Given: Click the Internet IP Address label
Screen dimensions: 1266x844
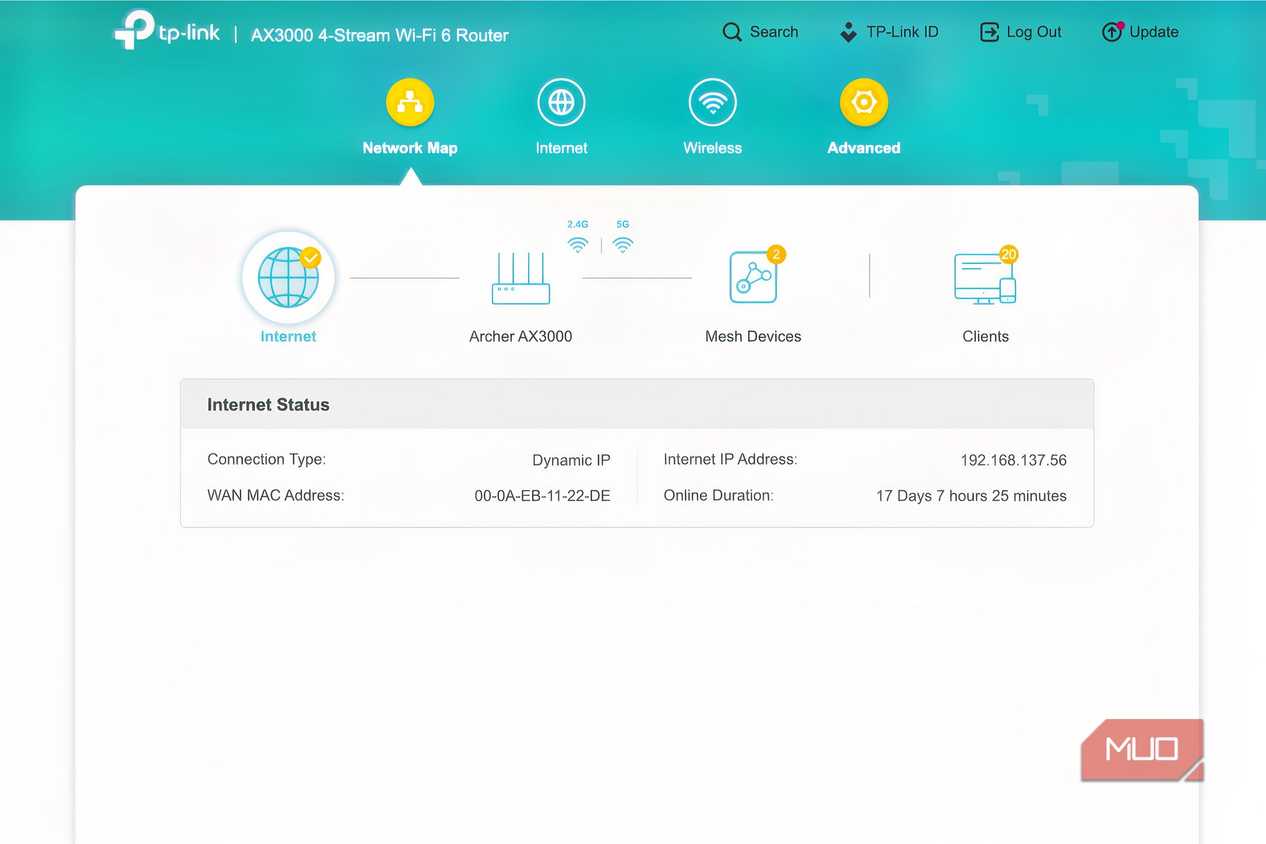Looking at the screenshot, I should pyautogui.click(x=730, y=460).
